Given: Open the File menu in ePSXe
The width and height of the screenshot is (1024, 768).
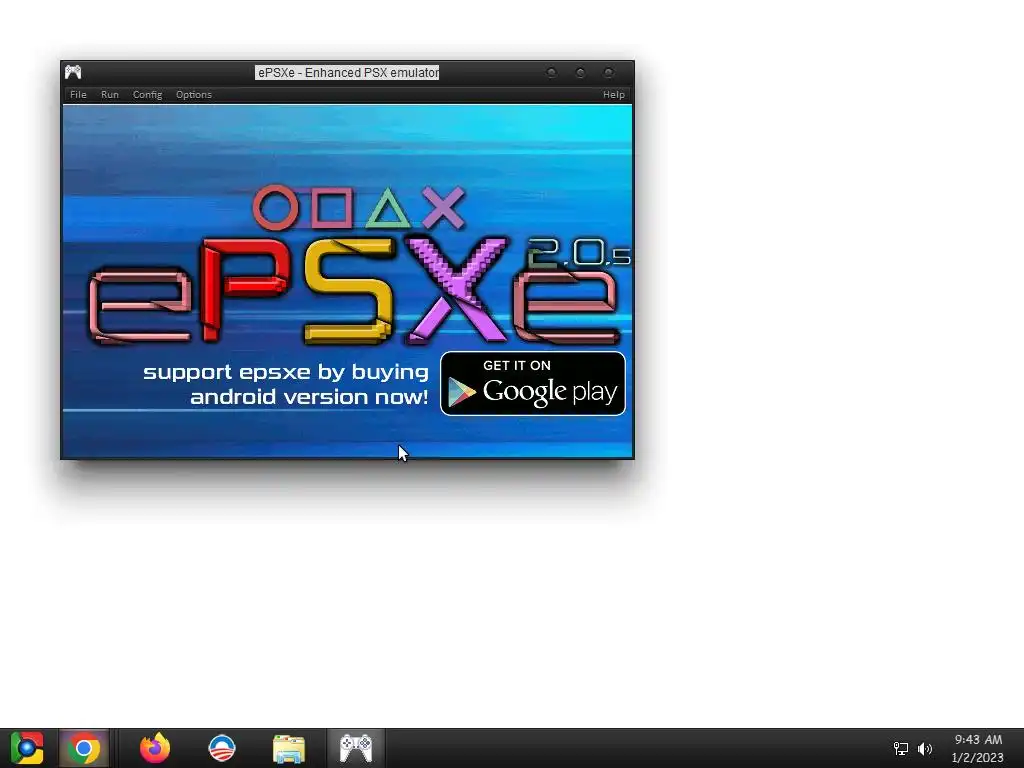Looking at the screenshot, I should 78,95.
